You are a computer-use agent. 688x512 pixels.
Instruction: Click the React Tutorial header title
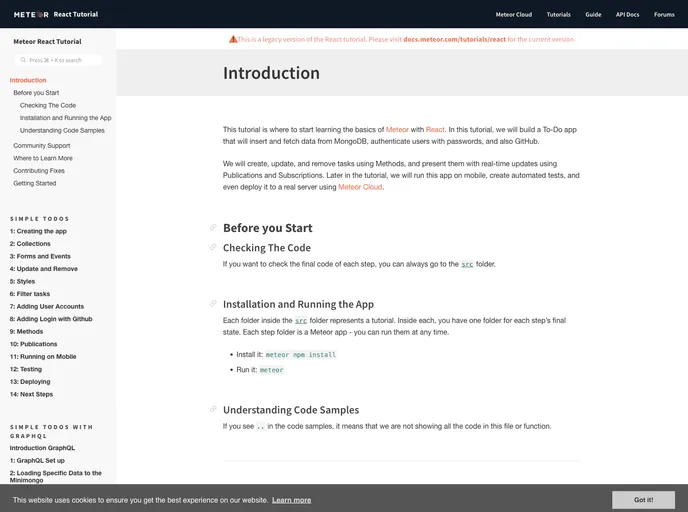[x=76, y=14]
